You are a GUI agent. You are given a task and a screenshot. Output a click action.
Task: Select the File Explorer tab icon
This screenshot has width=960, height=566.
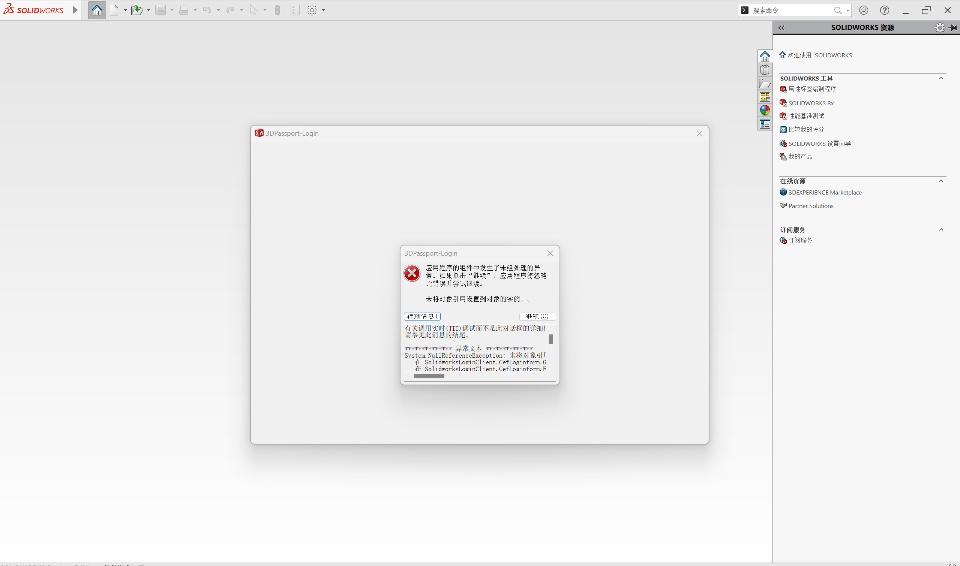click(765, 83)
